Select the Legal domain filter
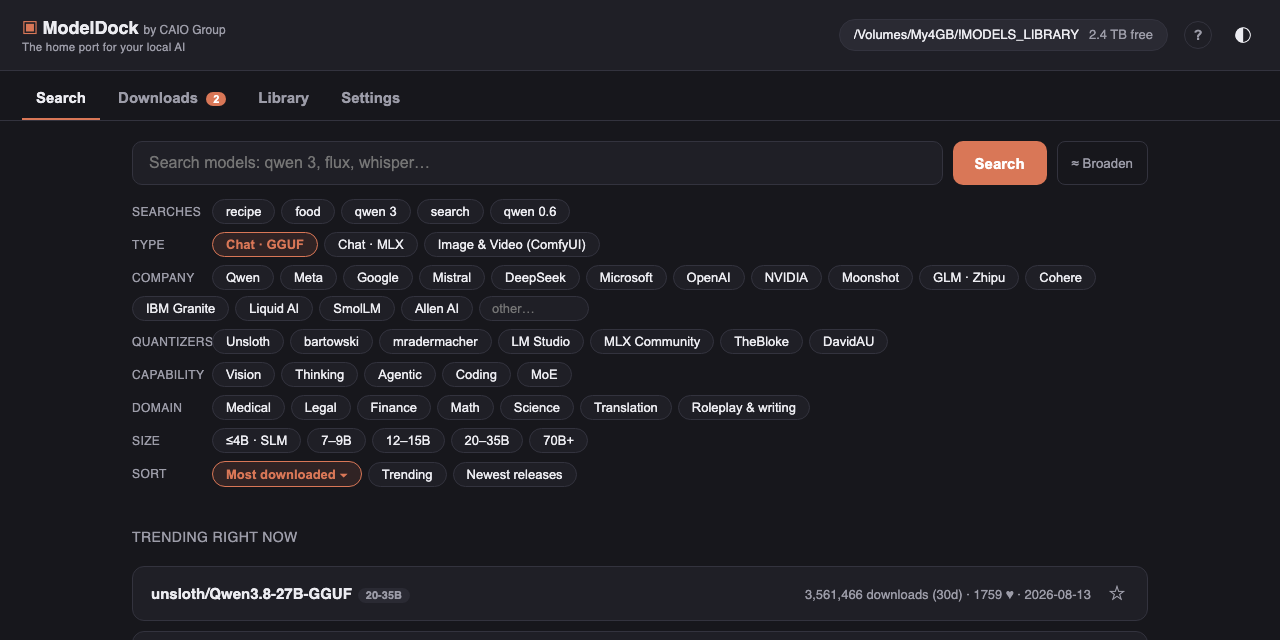Screen dimensions: 1280x640 pos(321,407)
